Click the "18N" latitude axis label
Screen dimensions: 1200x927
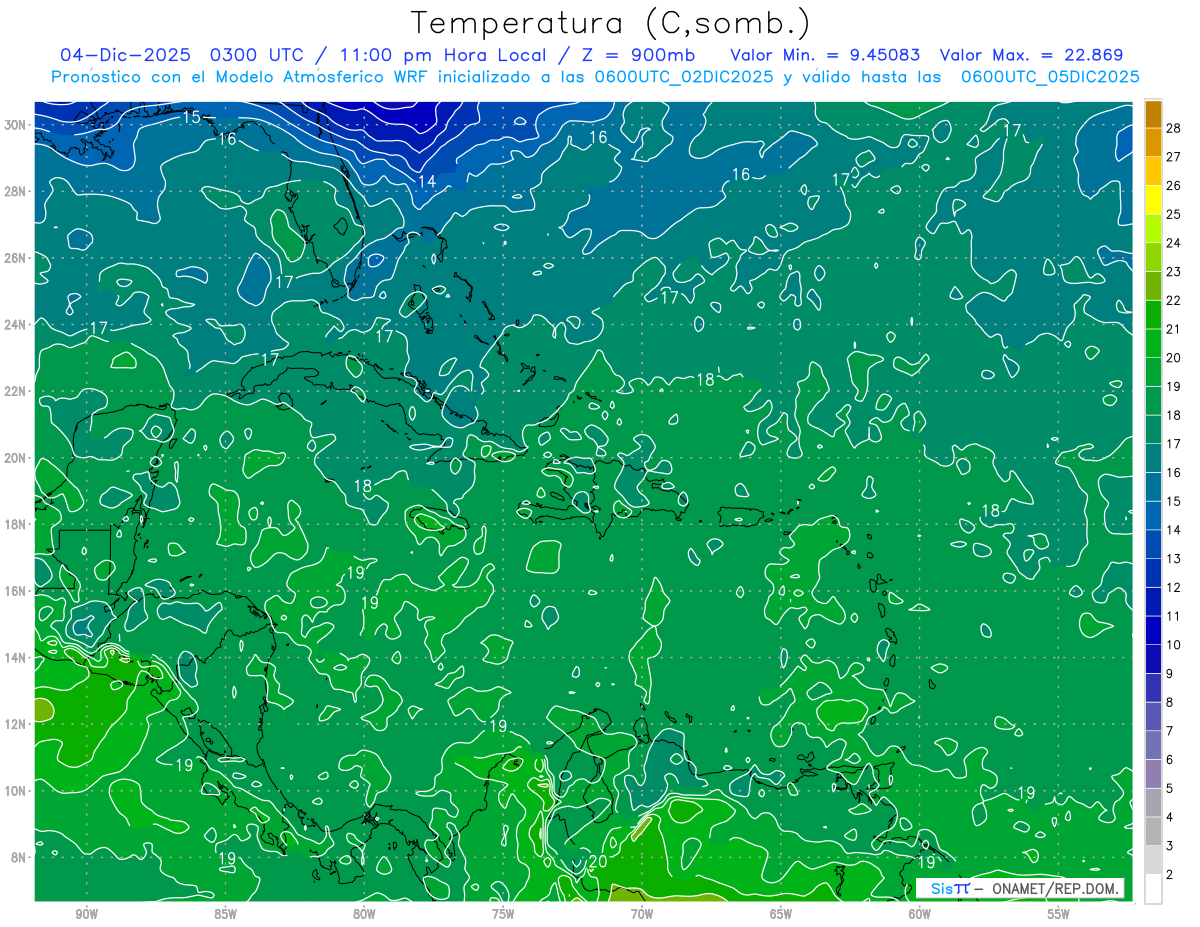(x=15, y=524)
